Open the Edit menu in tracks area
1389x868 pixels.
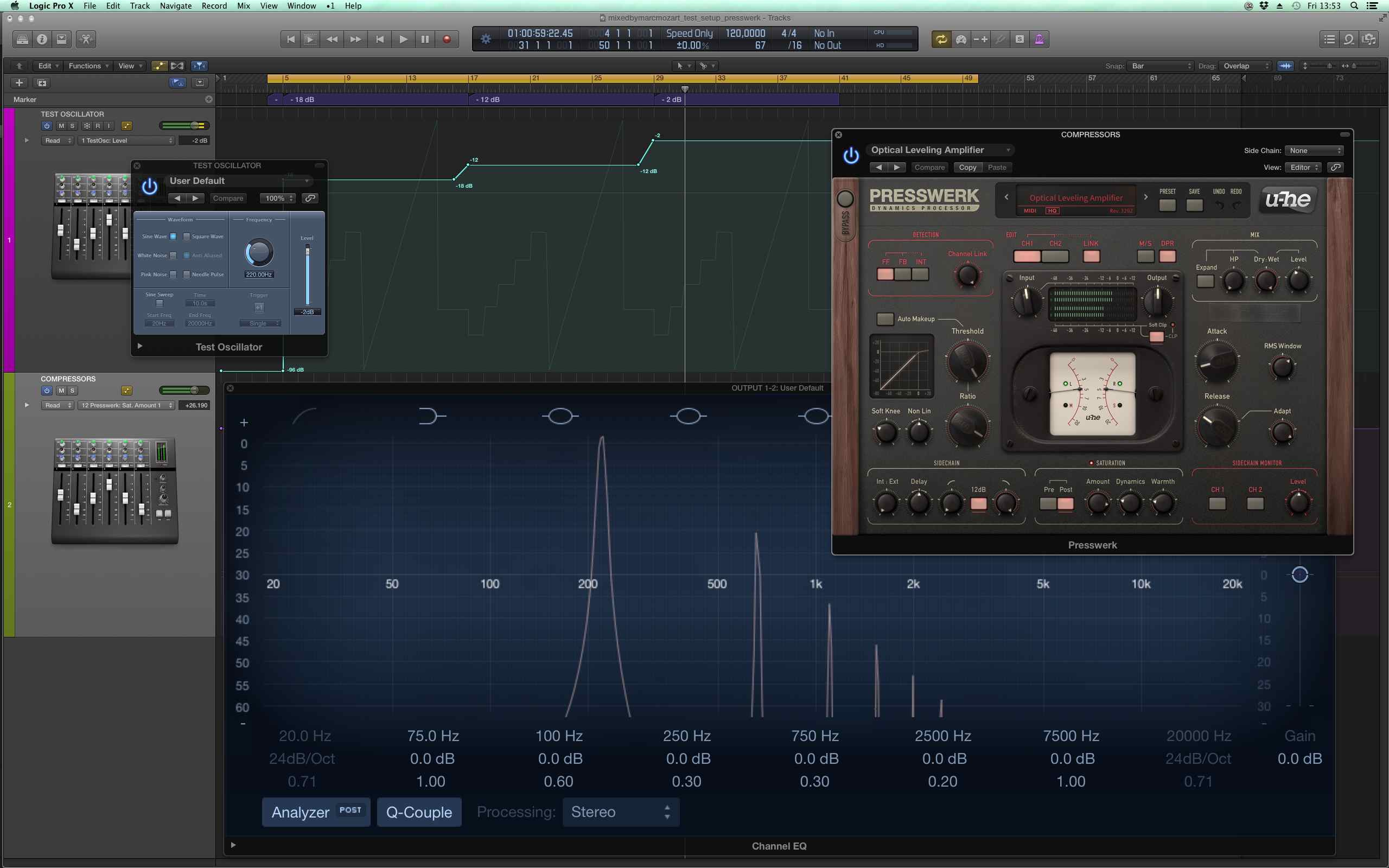[48, 66]
